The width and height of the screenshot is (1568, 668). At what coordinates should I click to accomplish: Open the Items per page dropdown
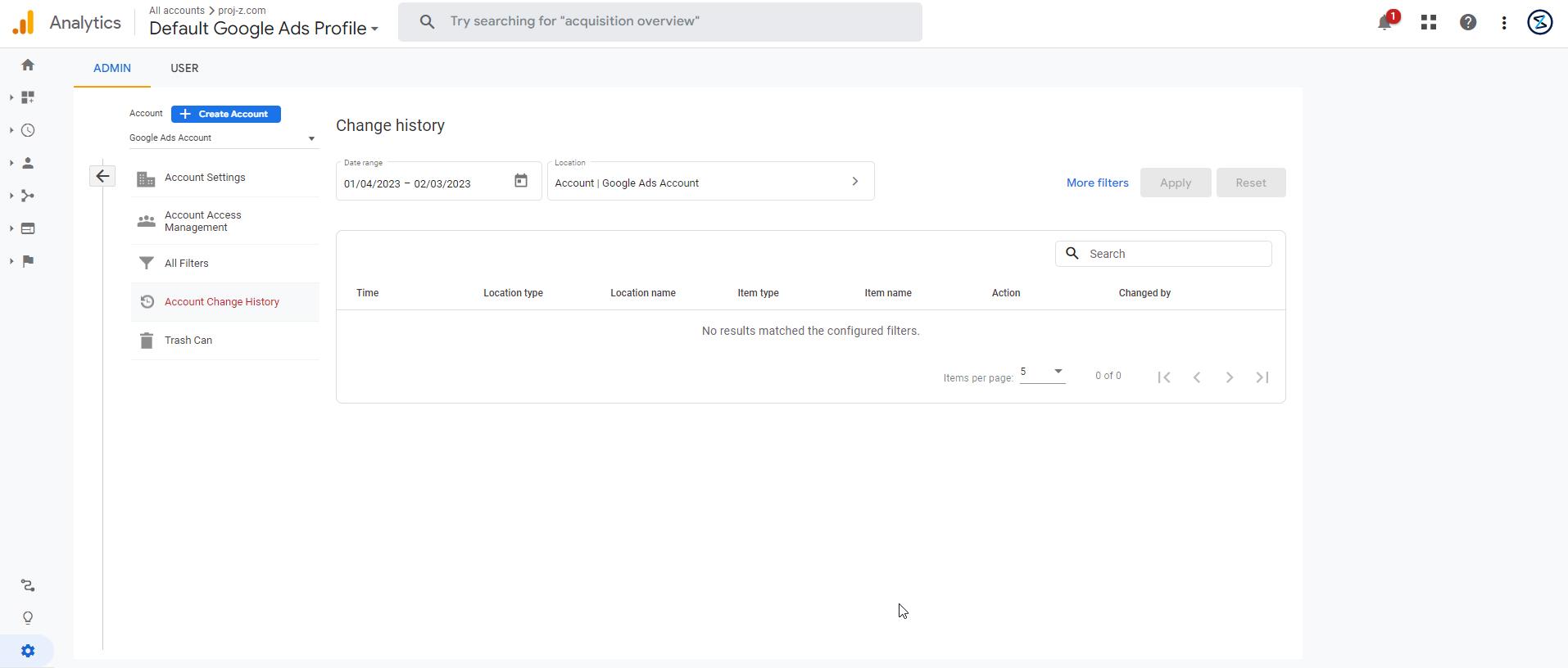click(x=1042, y=372)
